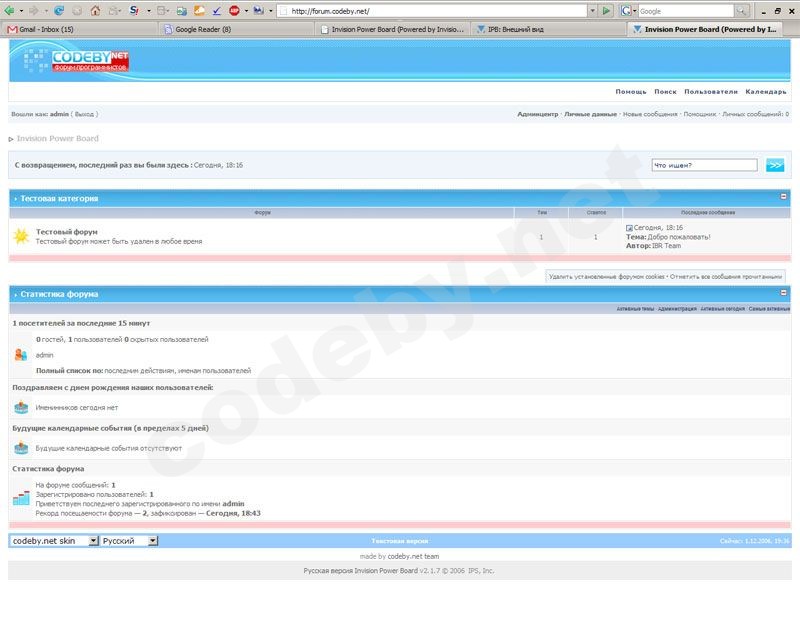Click Удалить установленные форумом cookies link

tap(606, 277)
